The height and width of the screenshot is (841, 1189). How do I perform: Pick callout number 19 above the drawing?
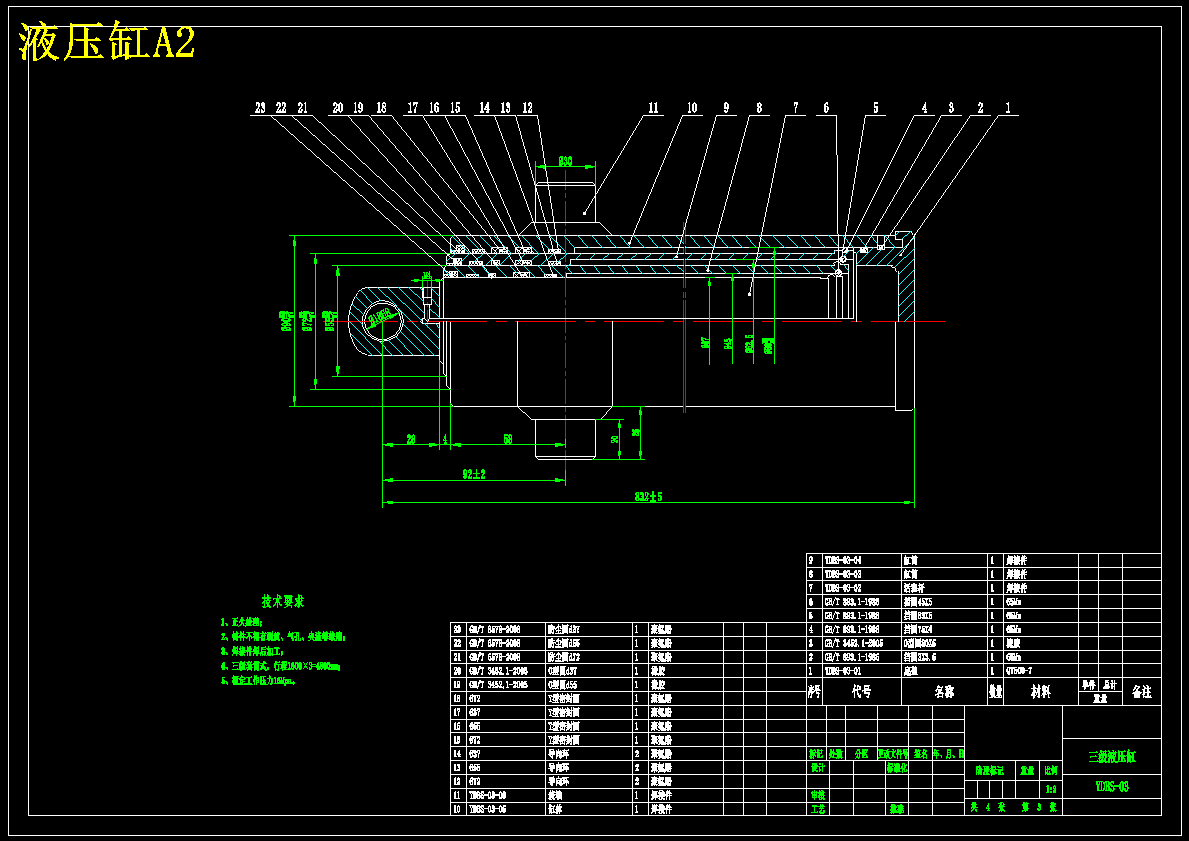pos(358,108)
